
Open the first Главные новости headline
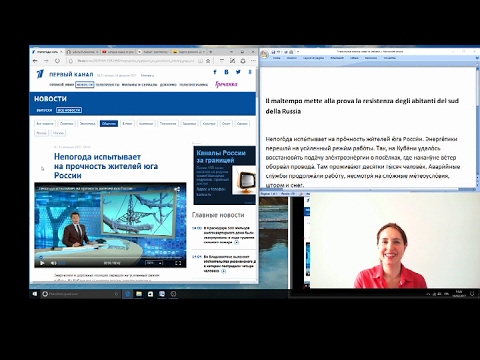[x=229, y=235]
